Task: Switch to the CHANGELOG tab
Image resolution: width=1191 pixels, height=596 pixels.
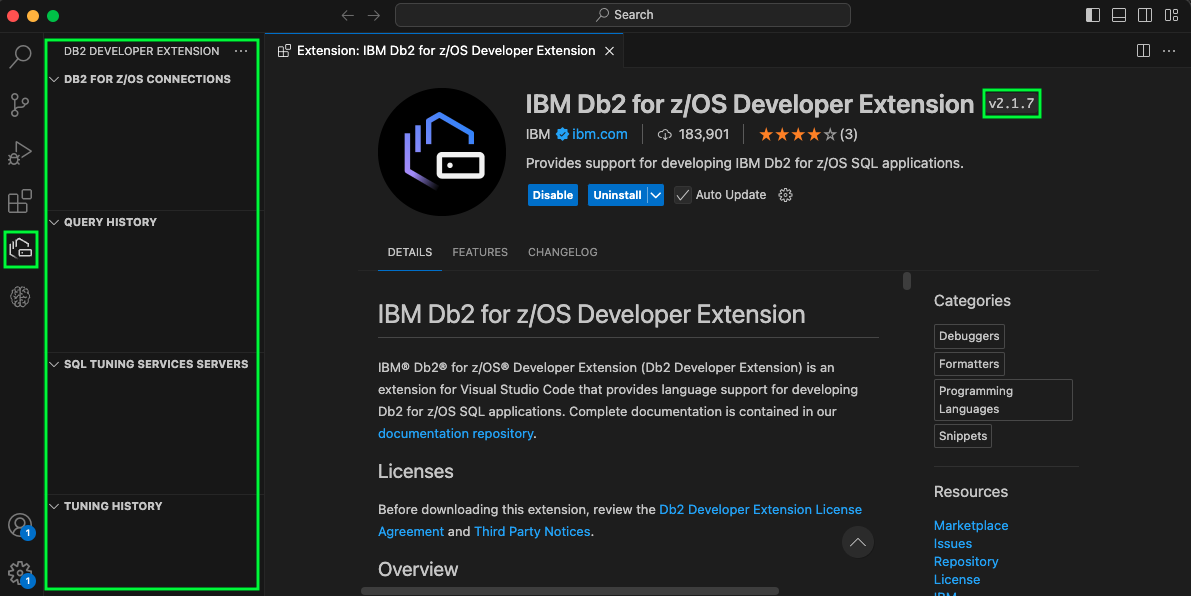Action: coord(562,252)
